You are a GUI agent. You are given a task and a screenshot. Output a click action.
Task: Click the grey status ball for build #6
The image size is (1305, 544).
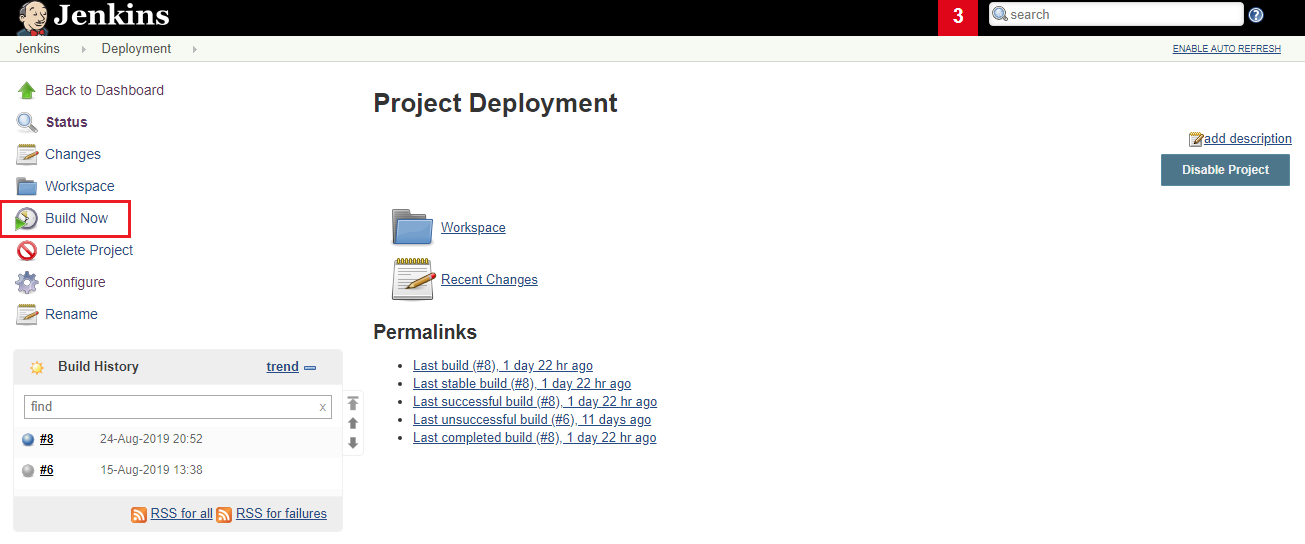pos(28,470)
